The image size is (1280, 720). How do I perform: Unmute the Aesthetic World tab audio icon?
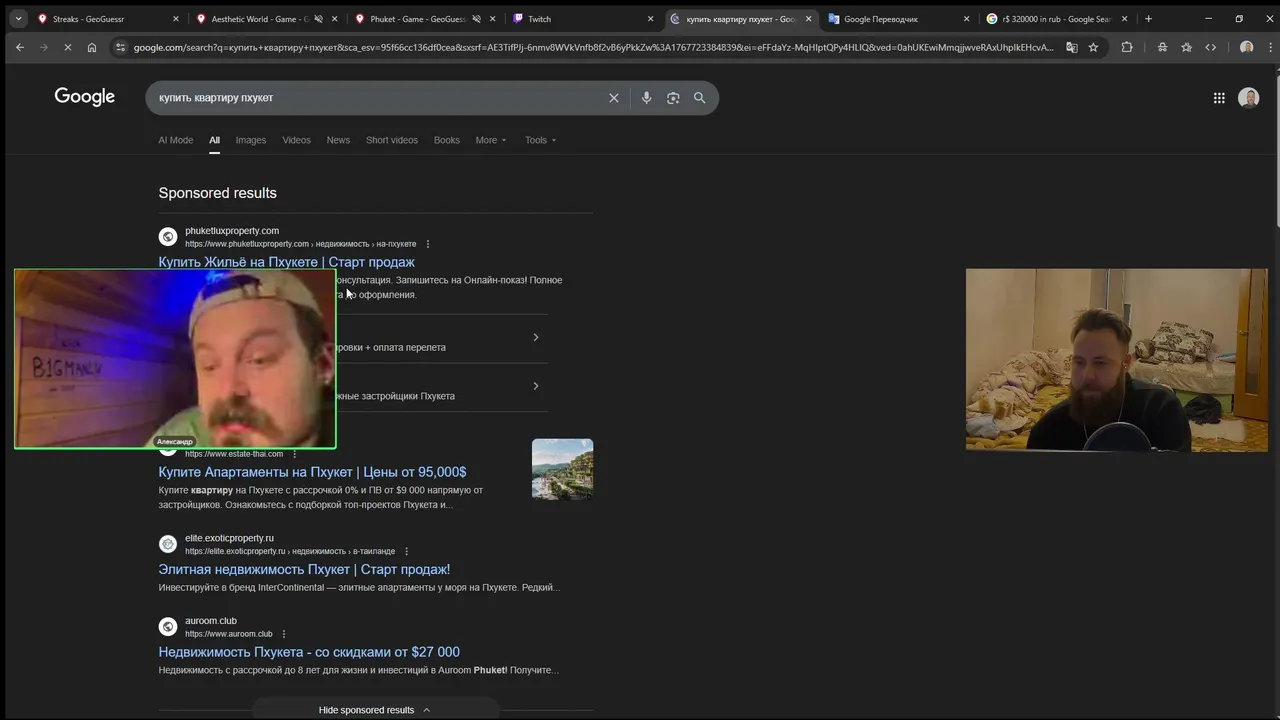click(x=318, y=19)
